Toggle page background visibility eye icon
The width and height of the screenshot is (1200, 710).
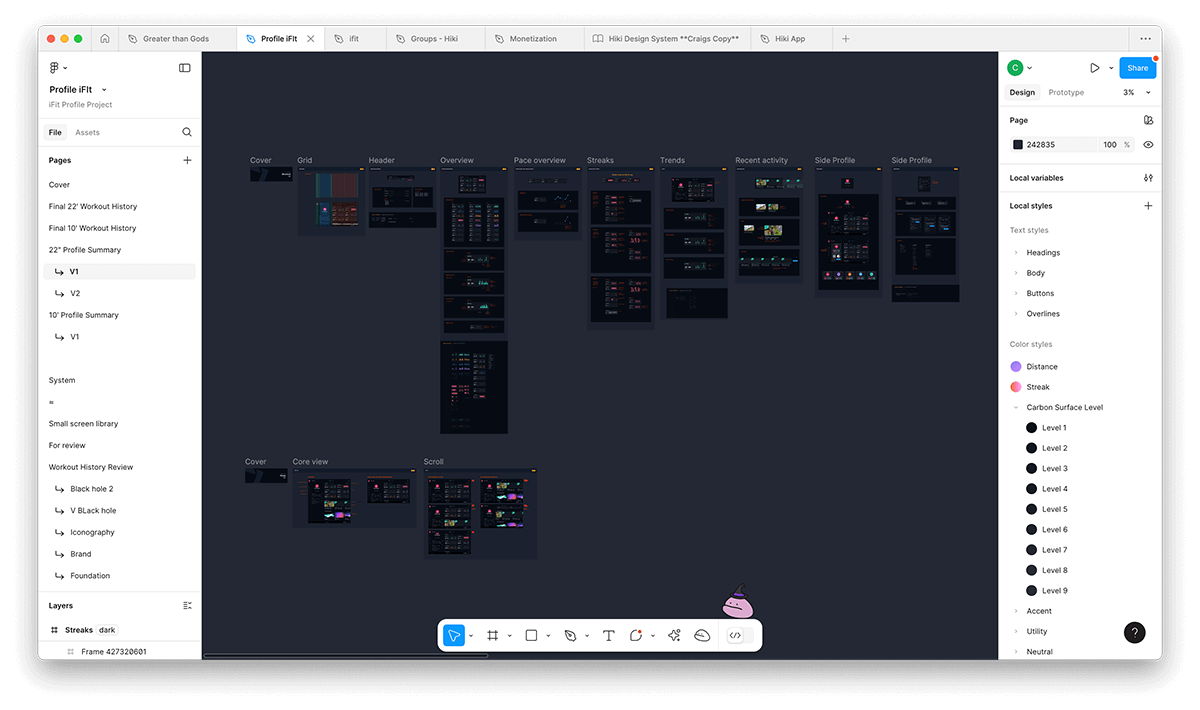coord(1148,145)
